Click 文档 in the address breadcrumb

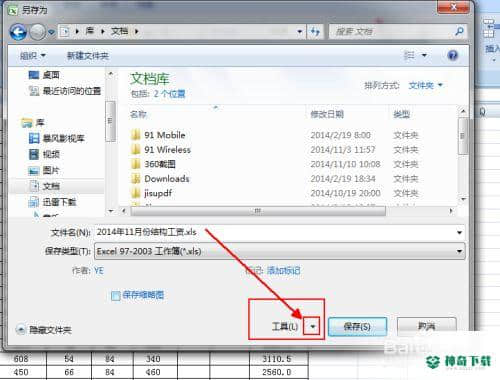(x=119, y=31)
